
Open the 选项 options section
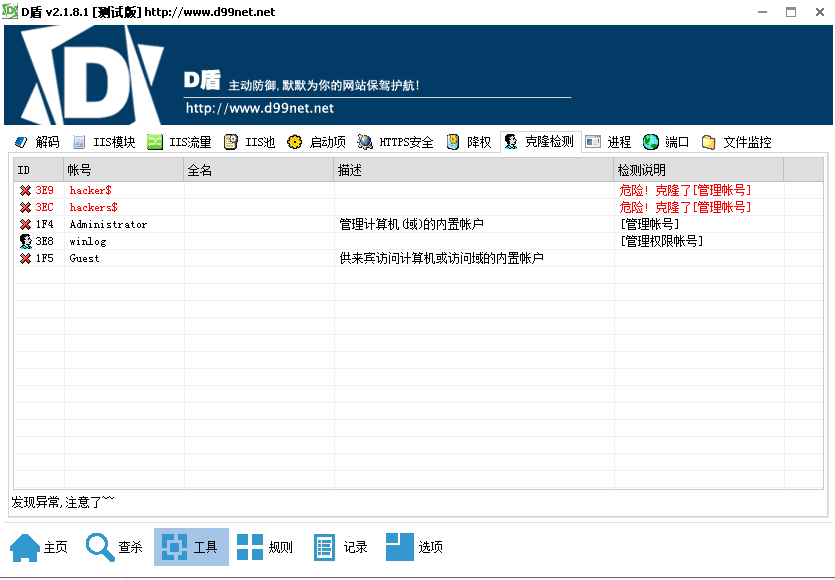[x=415, y=547]
